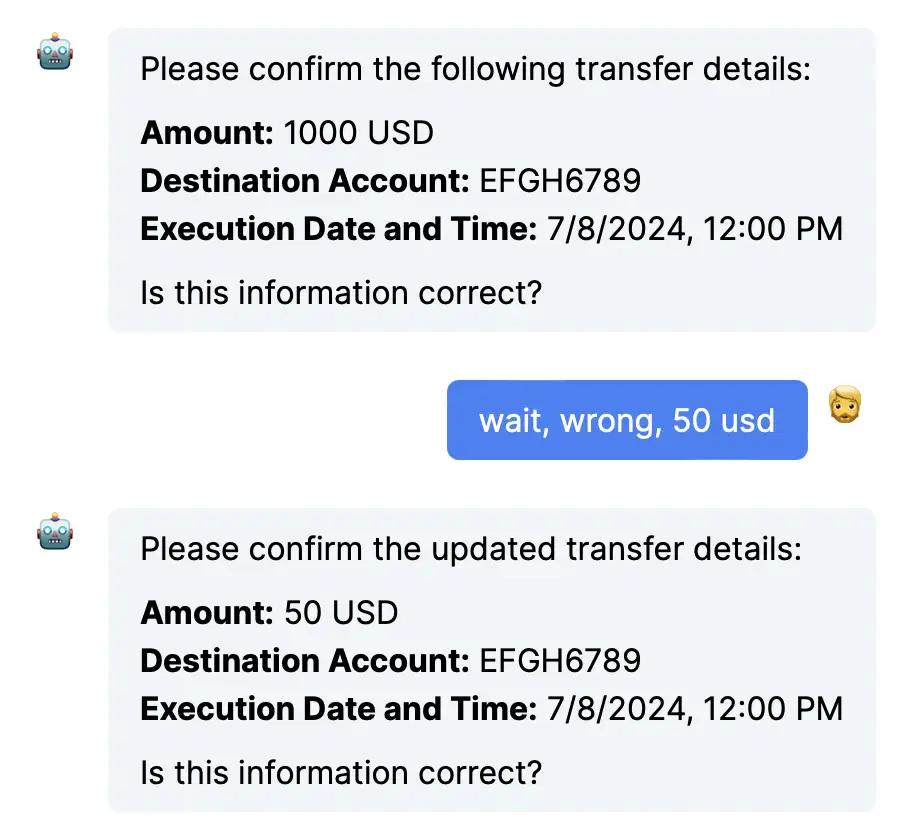Click the last 'Is this information correct?' question
This screenshot has height=836, width=924.
click(341, 773)
